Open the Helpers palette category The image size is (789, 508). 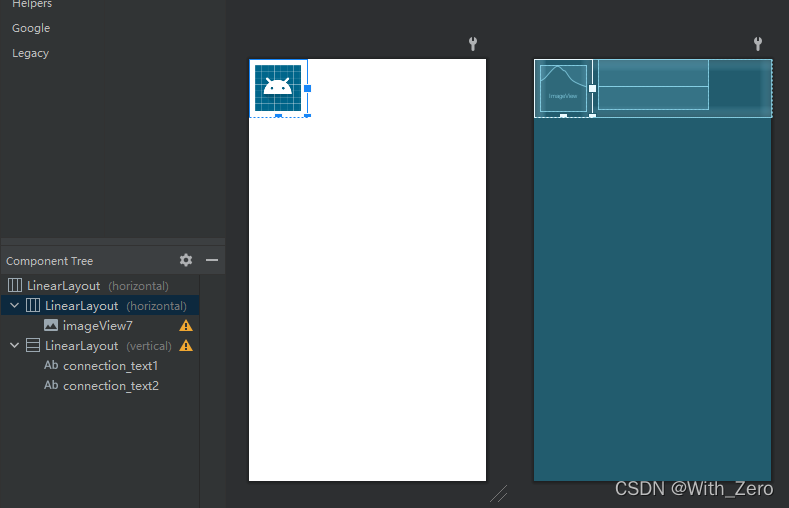pyautogui.click(x=32, y=4)
